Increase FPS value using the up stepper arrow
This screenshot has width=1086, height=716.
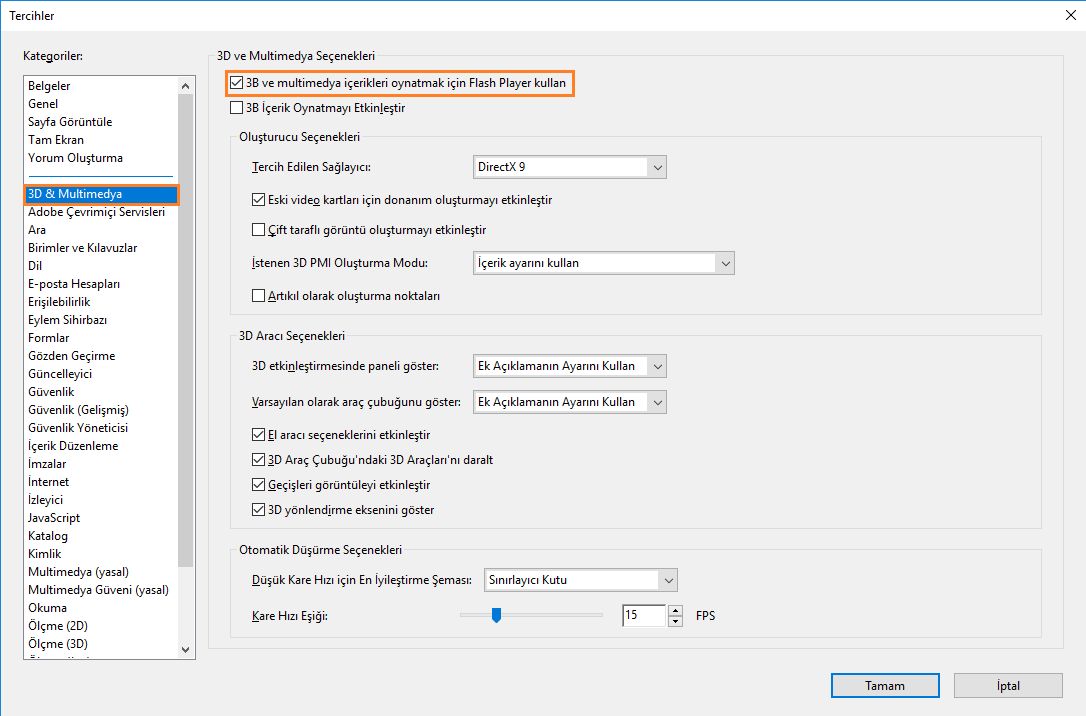[x=674, y=610]
